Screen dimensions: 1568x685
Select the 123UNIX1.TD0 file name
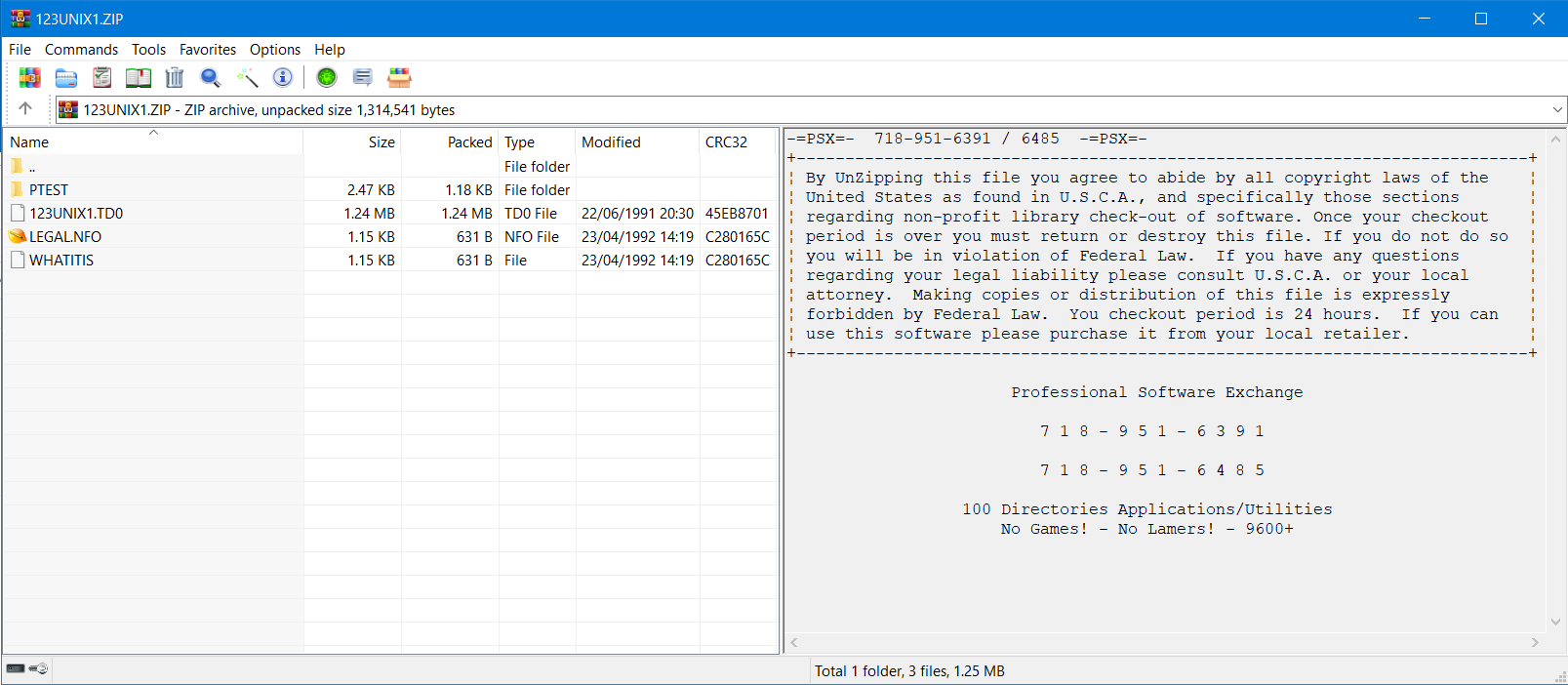(x=76, y=213)
